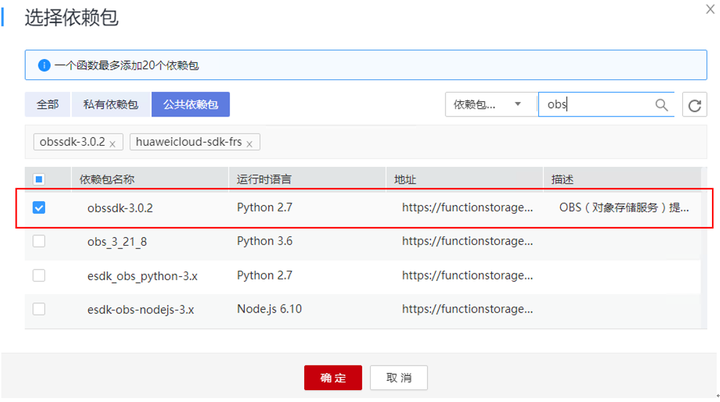Click the 取消 cancel button

399,377
